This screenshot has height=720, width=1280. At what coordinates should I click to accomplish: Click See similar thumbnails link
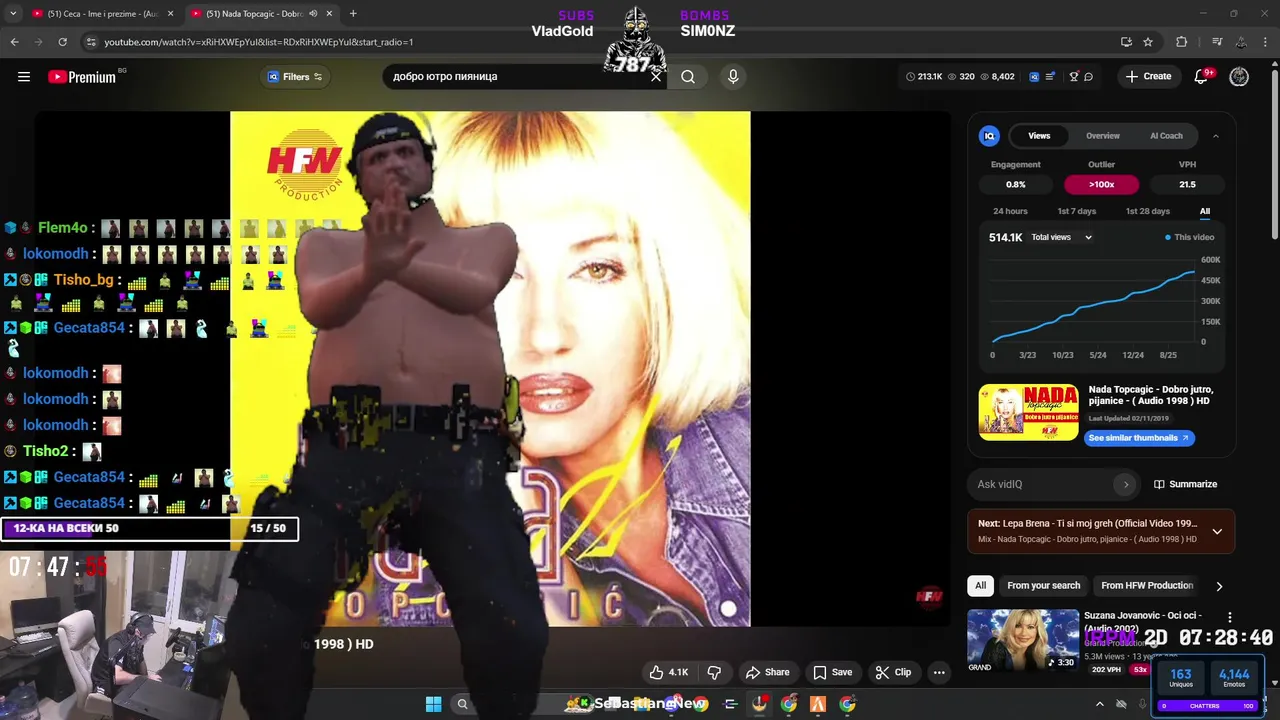coord(1138,437)
